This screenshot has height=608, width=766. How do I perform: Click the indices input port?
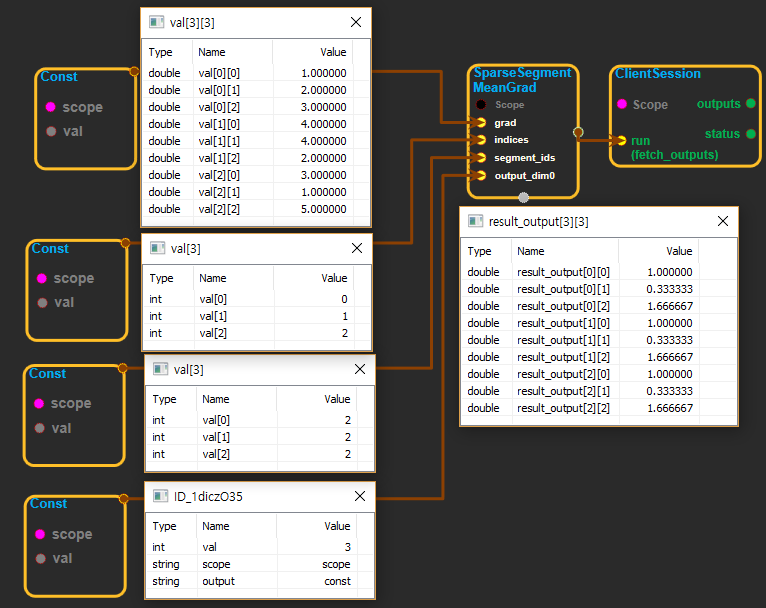point(481,140)
